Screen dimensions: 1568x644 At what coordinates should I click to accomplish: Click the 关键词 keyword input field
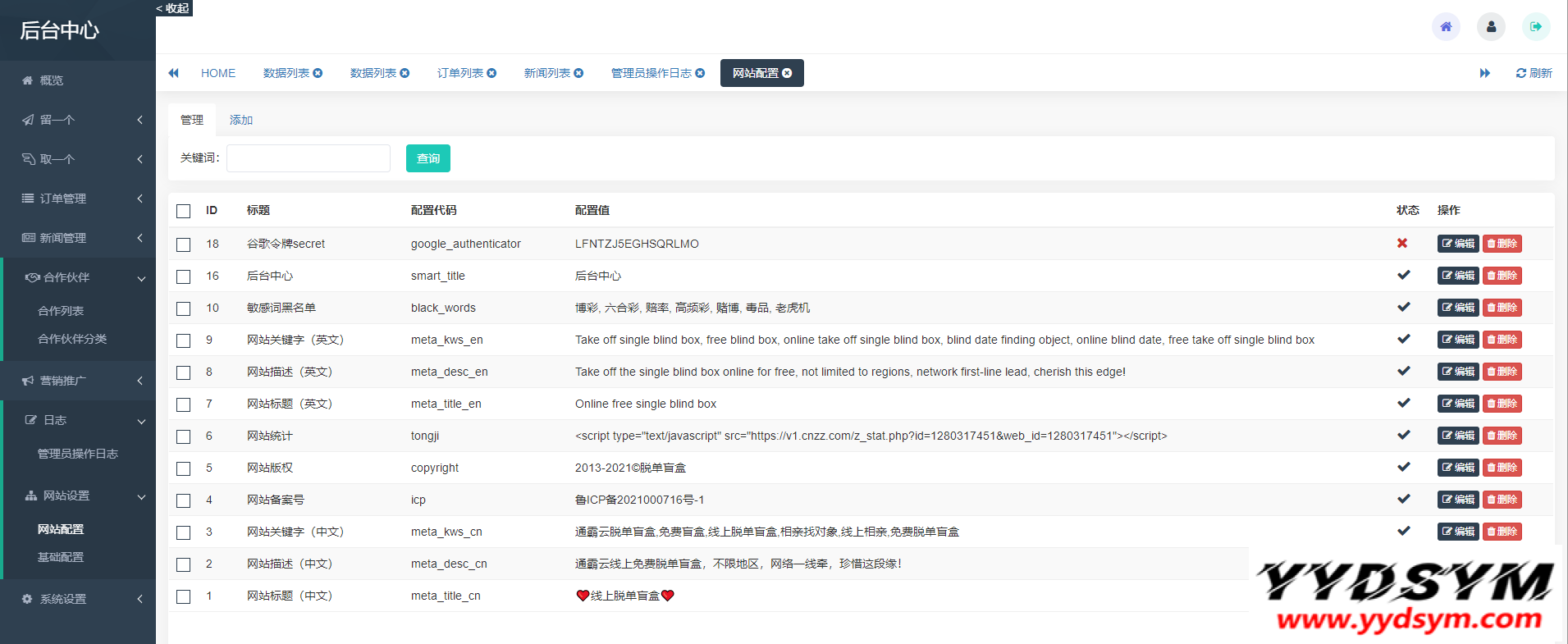click(308, 158)
